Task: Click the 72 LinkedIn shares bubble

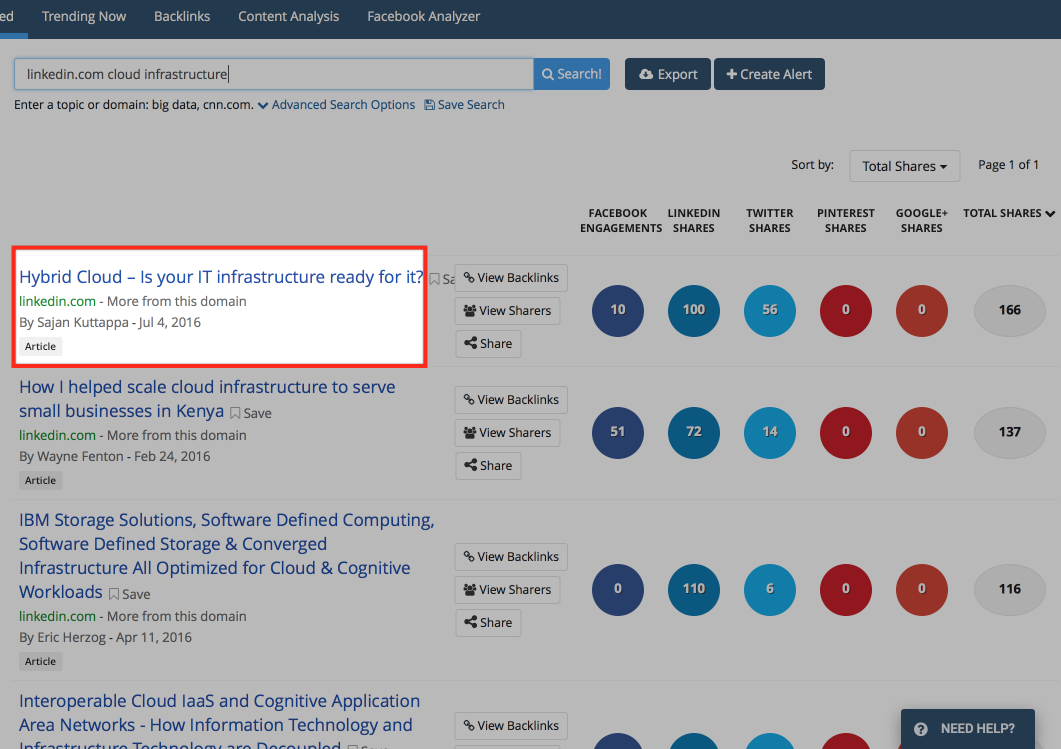Action: [694, 432]
